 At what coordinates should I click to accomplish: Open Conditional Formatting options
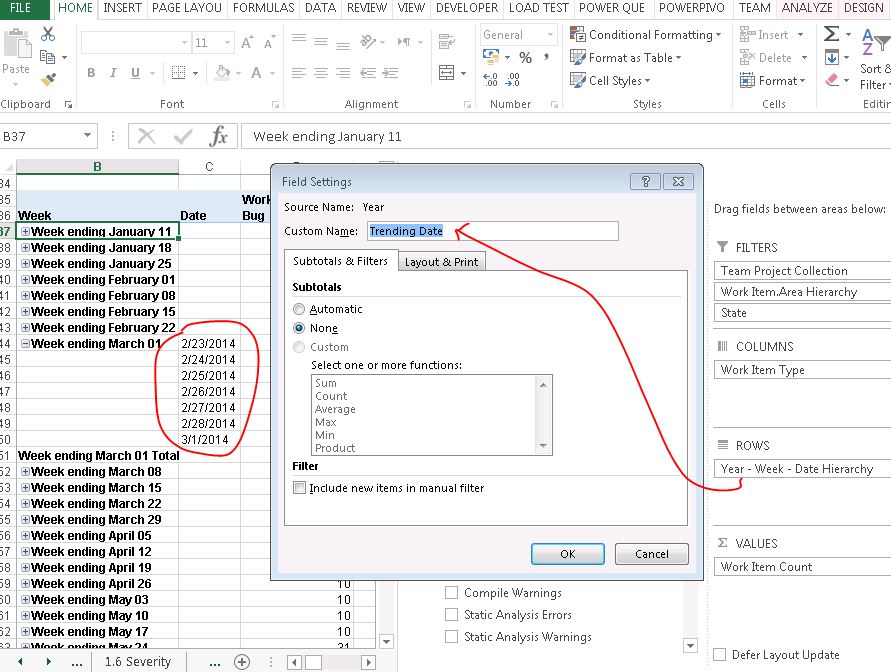tap(646, 33)
